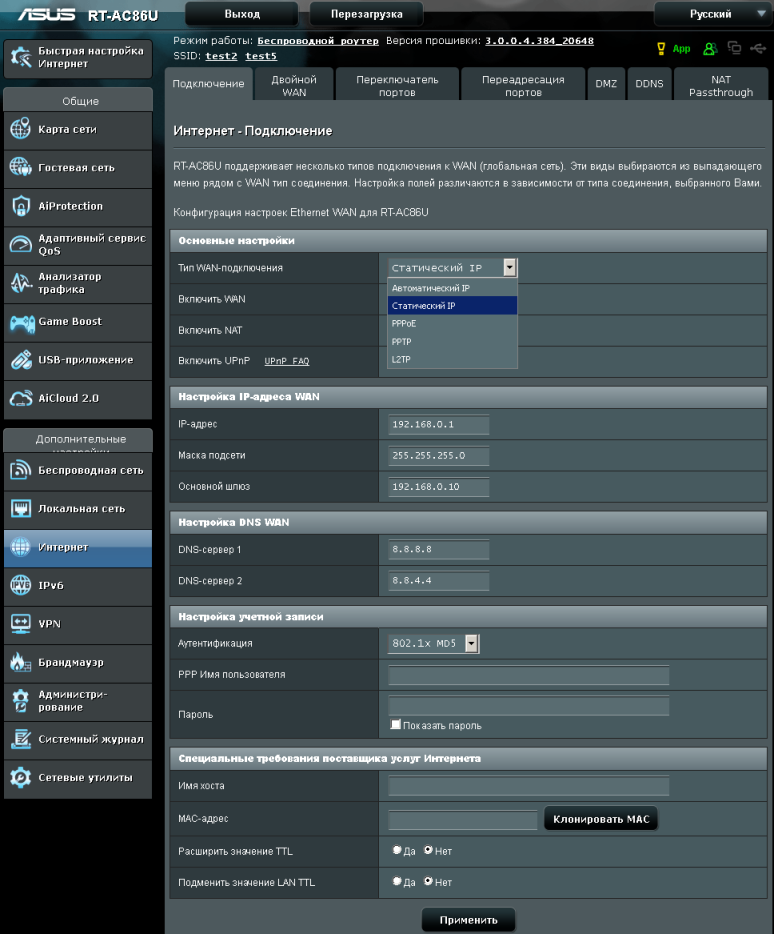Open AiCloud 2.0 cloud icon
Viewport: 774px width, 934px height.
tap(20, 398)
